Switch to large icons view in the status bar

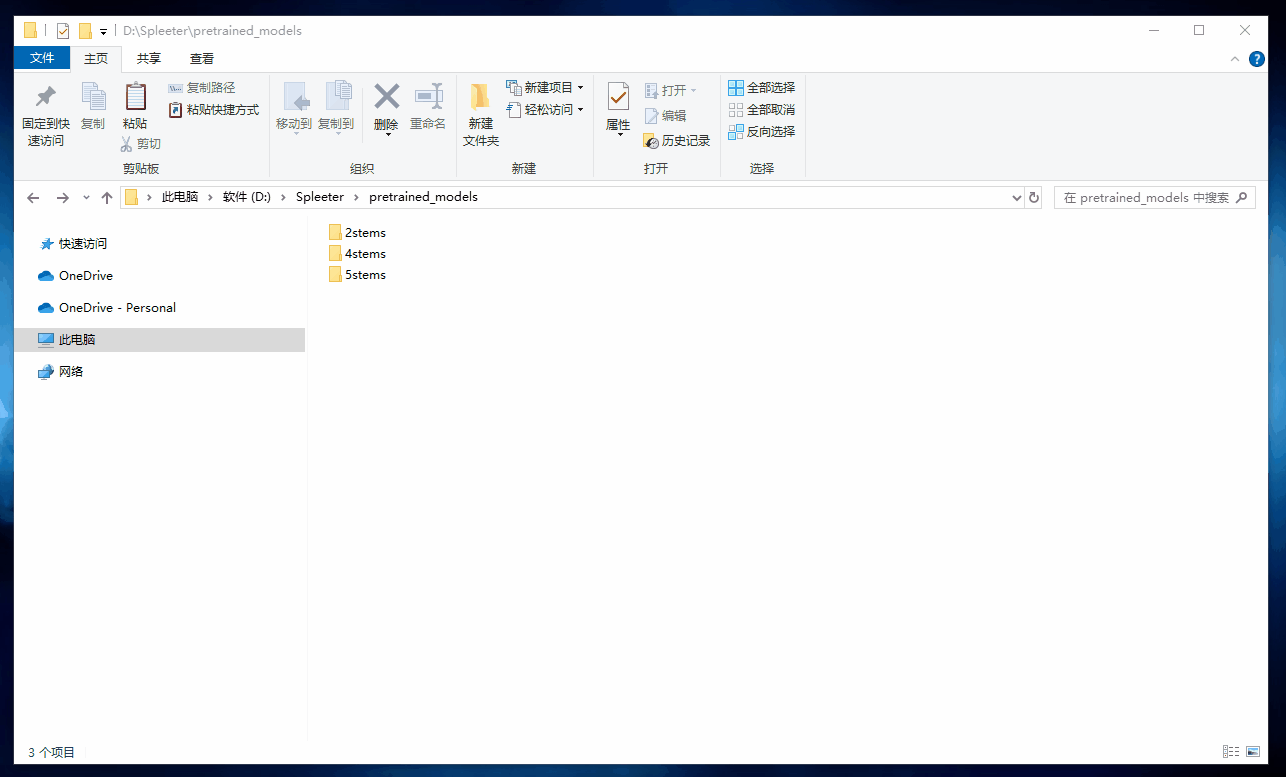1253,752
